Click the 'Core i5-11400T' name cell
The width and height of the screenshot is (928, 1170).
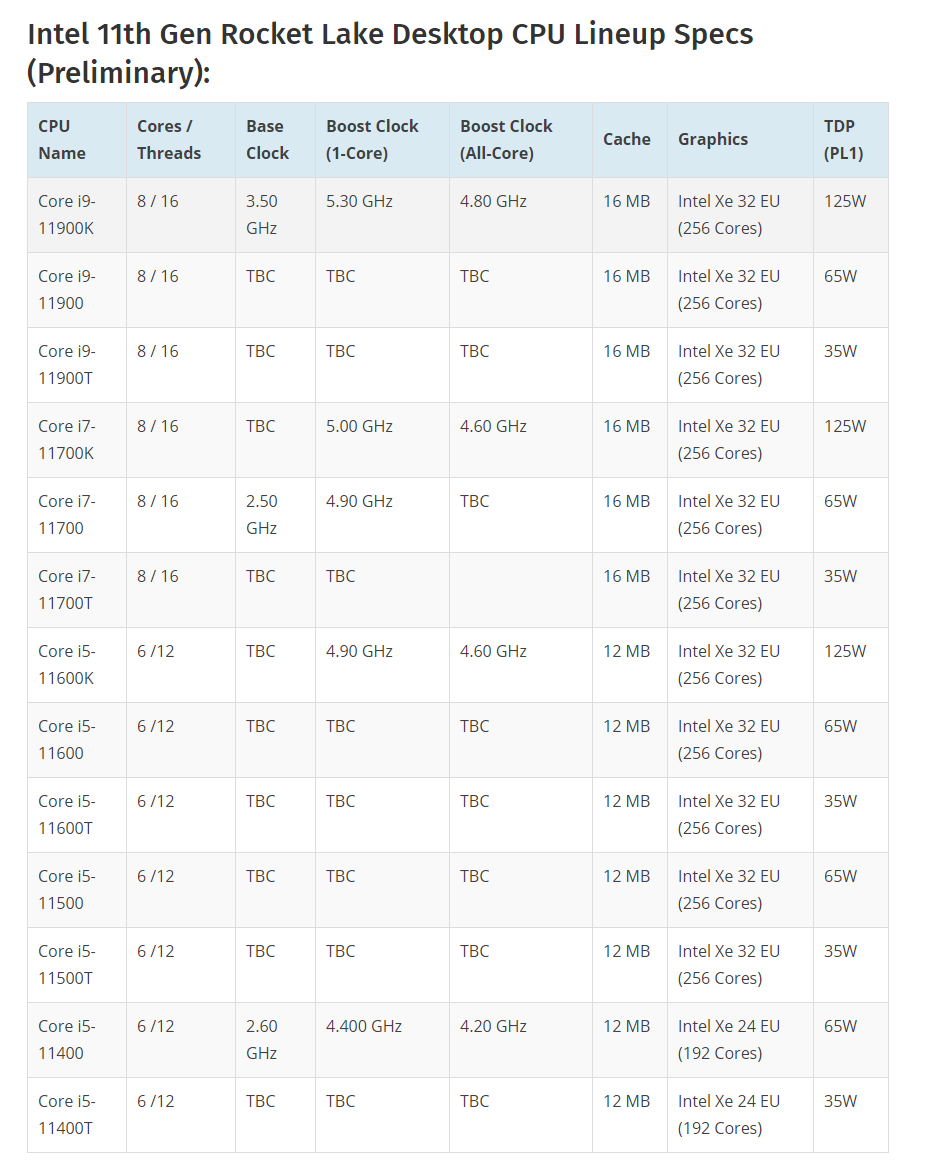[x=77, y=1115]
